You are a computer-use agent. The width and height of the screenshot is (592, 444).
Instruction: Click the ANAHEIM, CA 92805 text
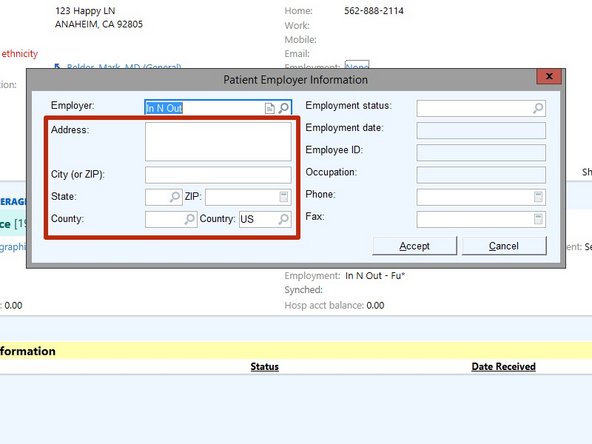[x=99, y=25]
